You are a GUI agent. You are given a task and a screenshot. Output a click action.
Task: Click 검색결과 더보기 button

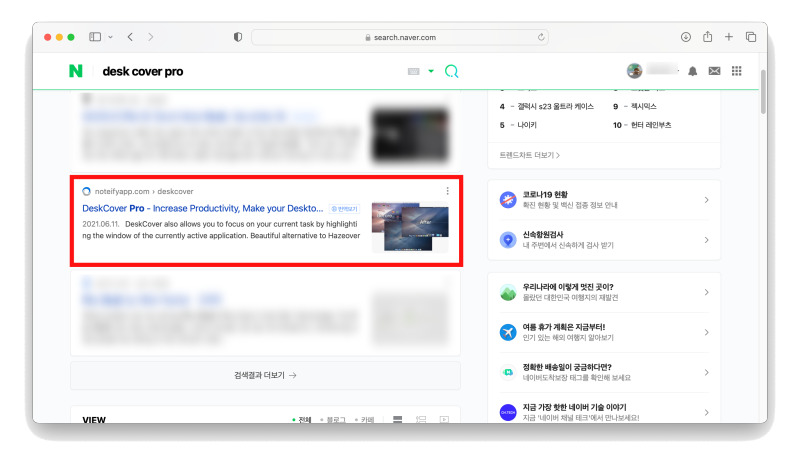(x=265, y=375)
